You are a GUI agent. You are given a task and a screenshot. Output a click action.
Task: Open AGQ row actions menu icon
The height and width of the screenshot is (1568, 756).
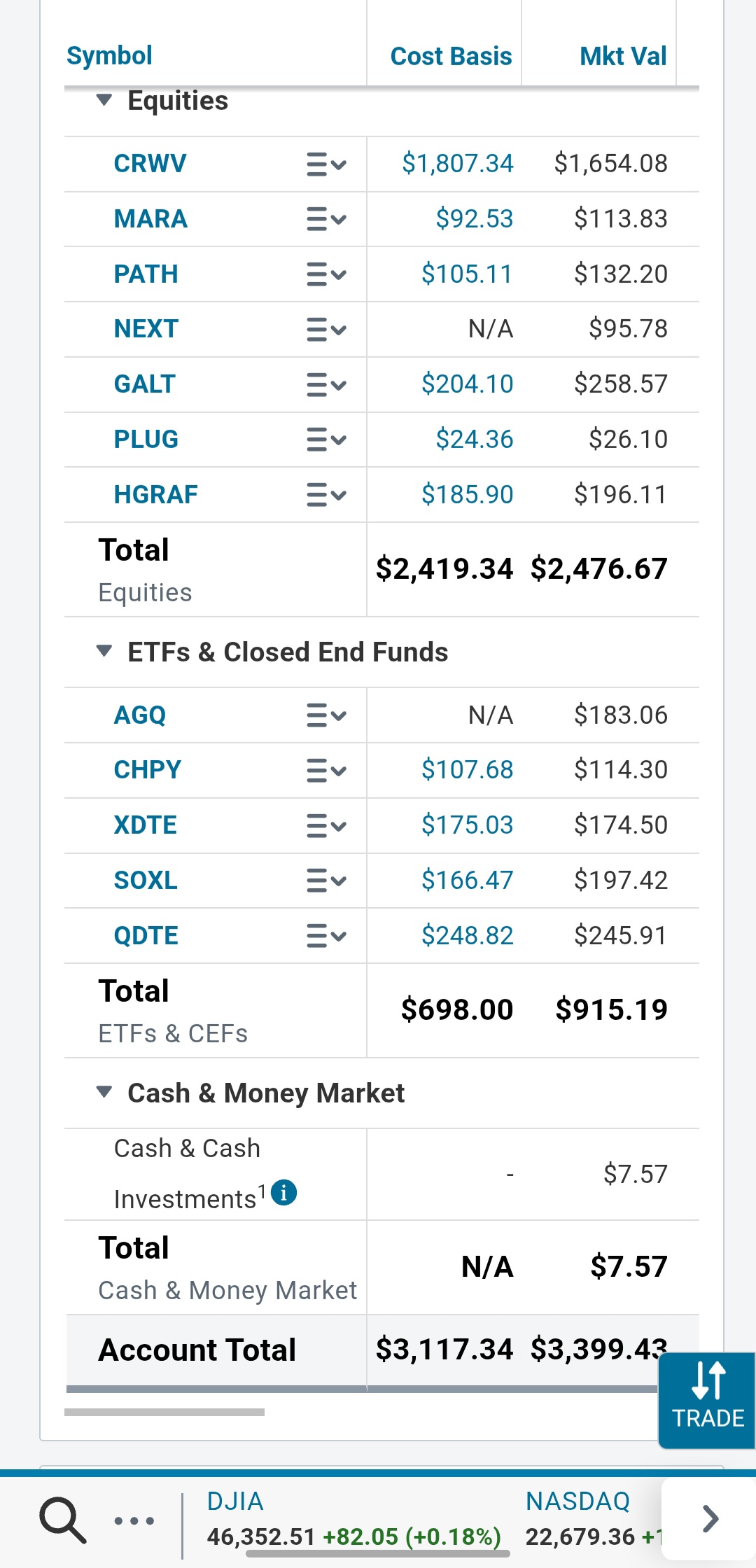[326, 715]
